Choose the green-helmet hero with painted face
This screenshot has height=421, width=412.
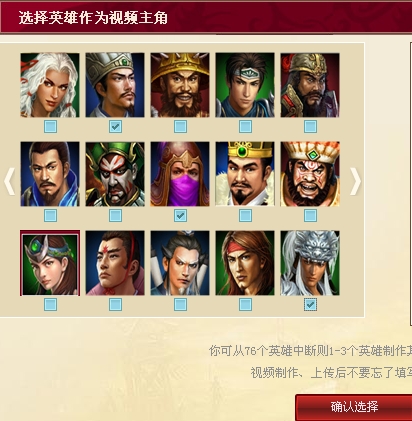[x=115, y=174]
